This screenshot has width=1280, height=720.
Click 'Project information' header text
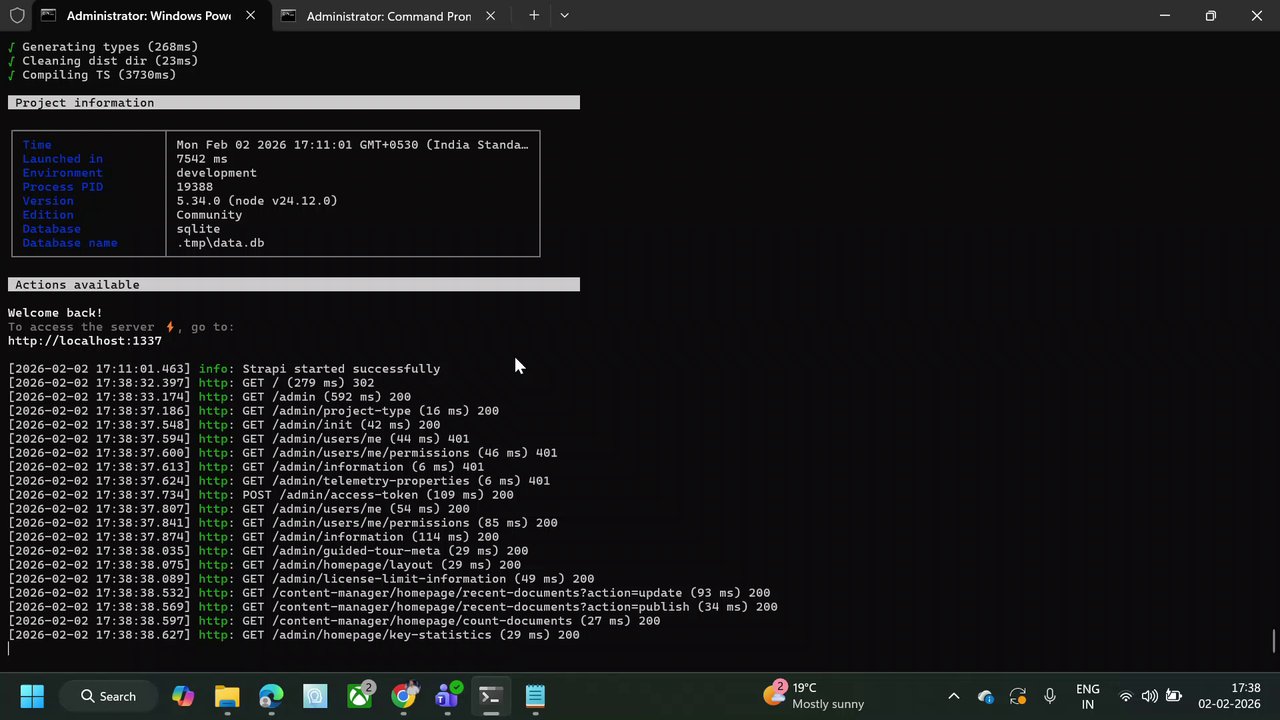tap(85, 103)
